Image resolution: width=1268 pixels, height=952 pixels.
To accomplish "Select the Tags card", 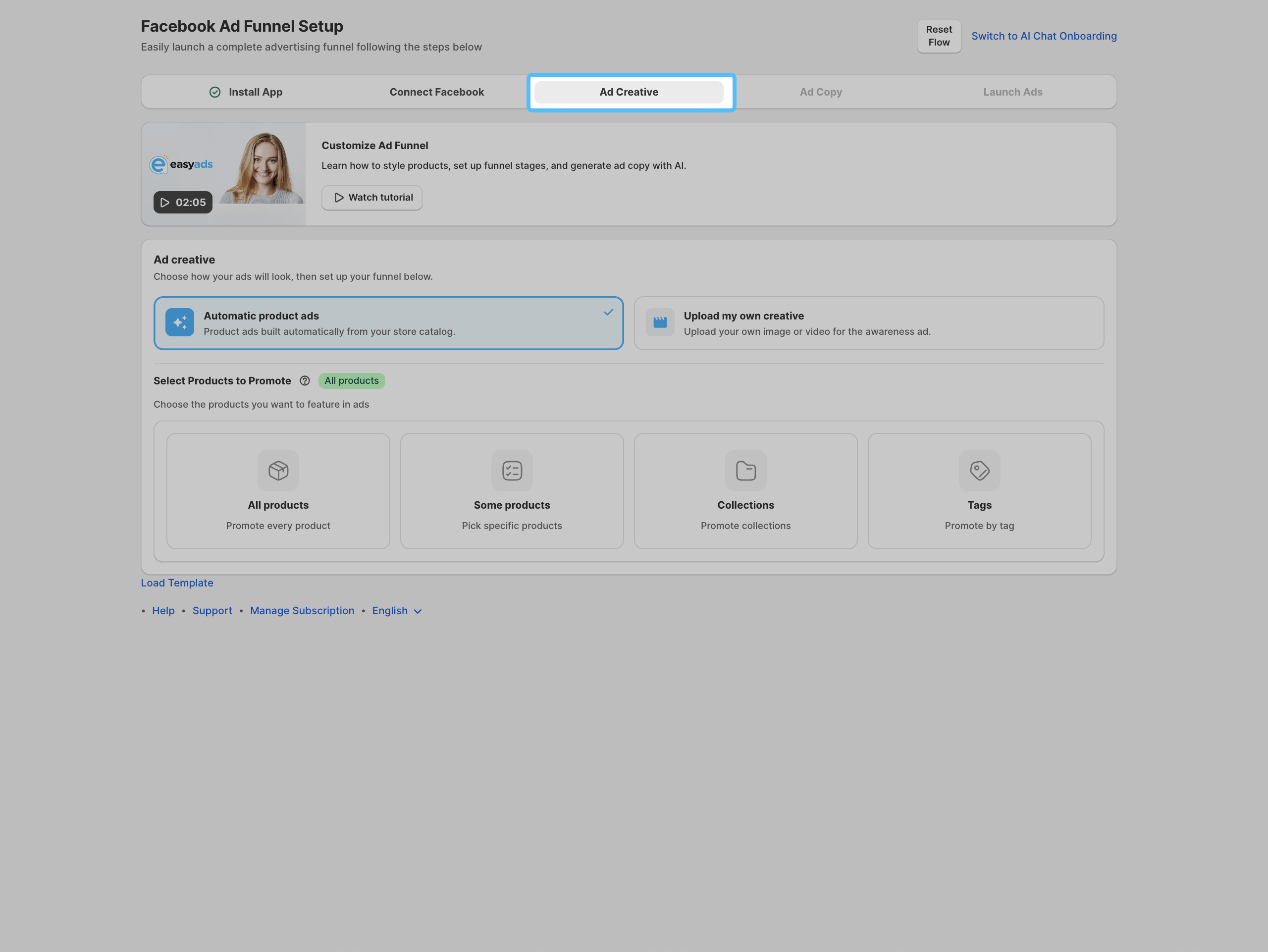I will tap(980, 491).
